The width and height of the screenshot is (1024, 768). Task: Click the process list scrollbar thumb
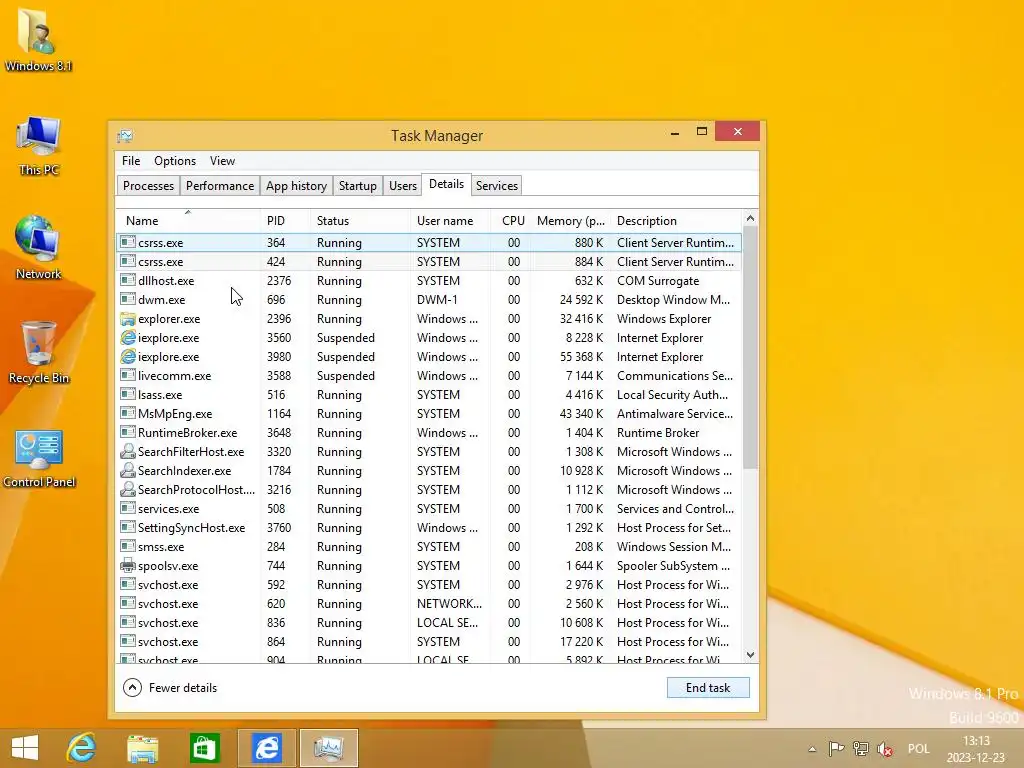pyautogui.click(x=750, y=347)
